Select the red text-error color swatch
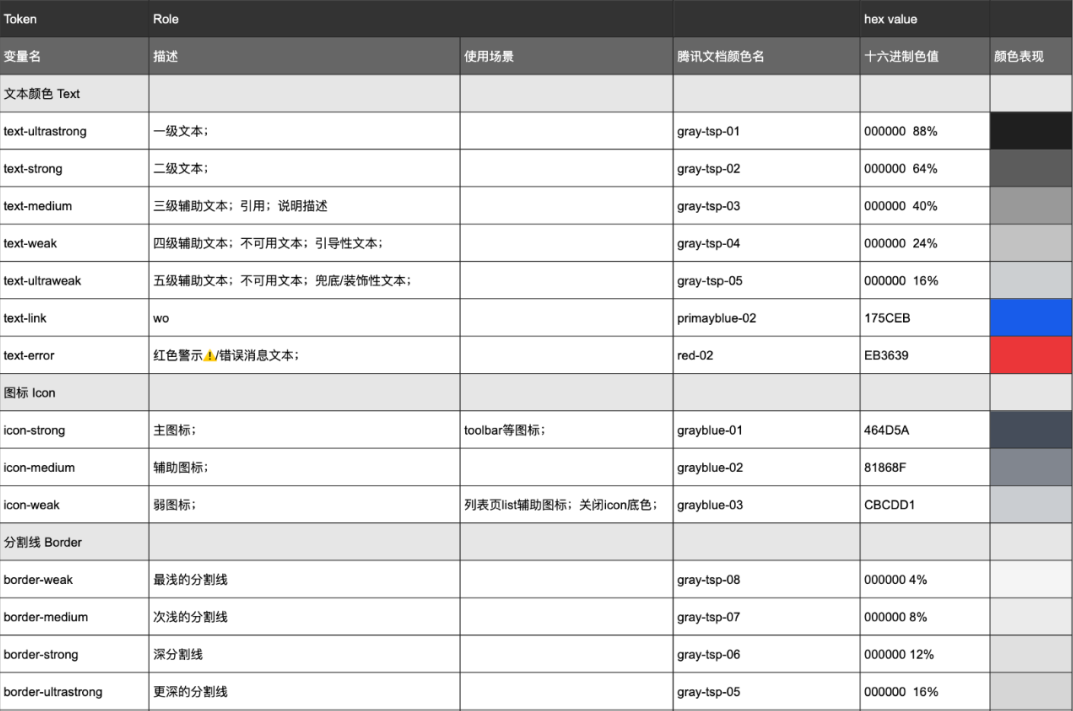 pos(1031,355)
